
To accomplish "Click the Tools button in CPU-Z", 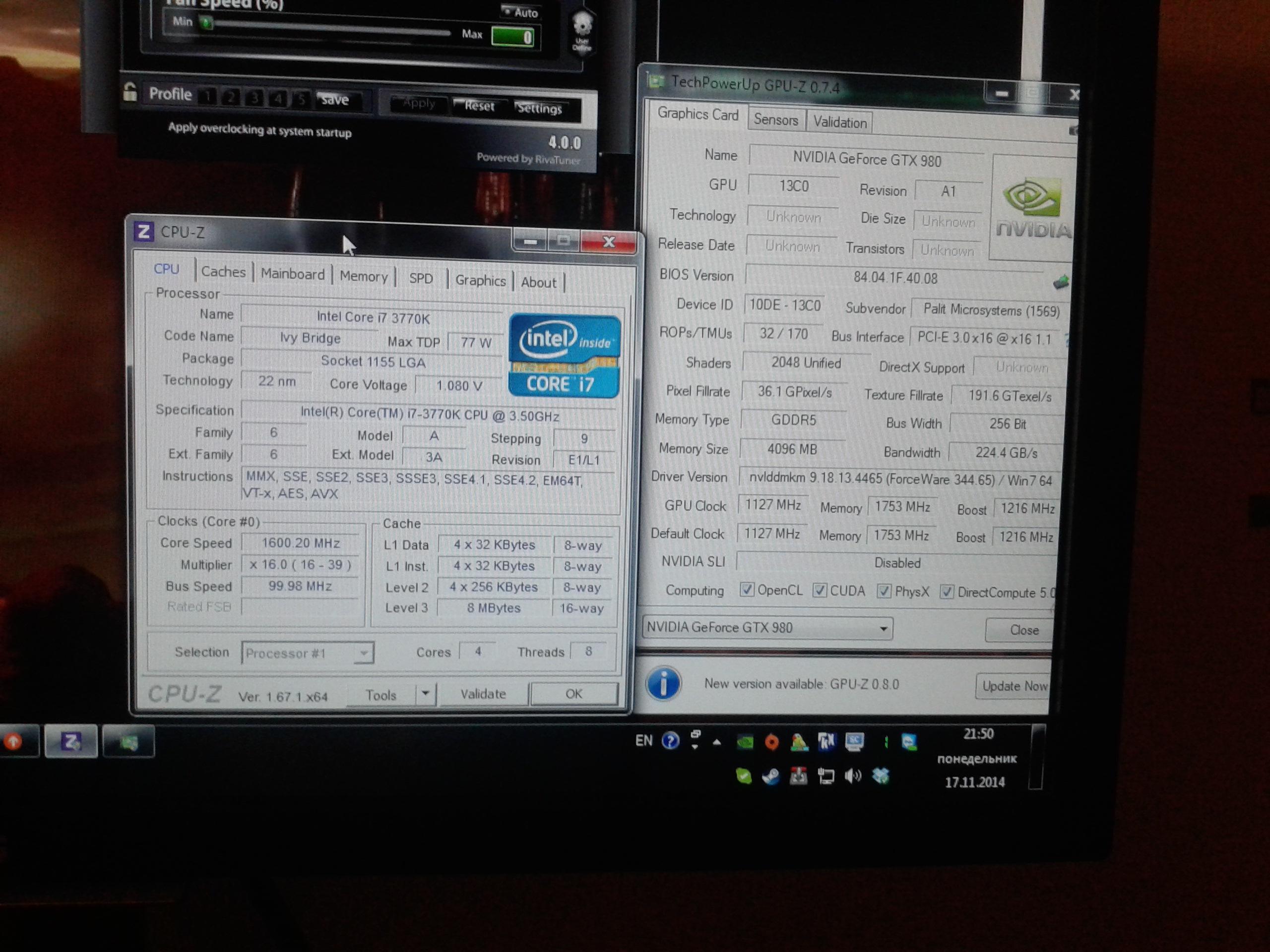I will pos(381,694).
